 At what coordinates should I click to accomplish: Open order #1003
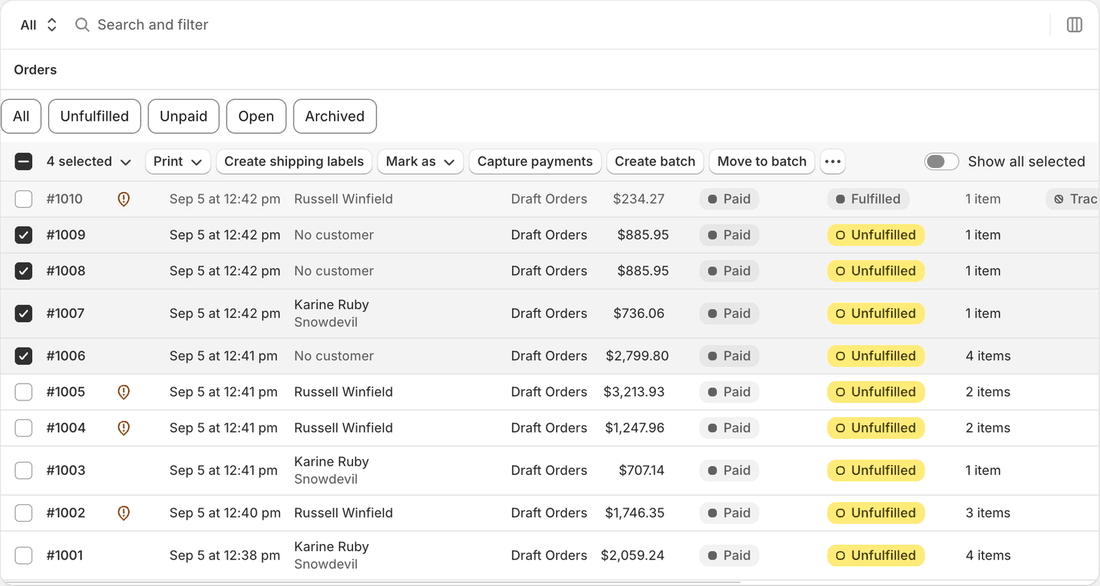(66, 471)
